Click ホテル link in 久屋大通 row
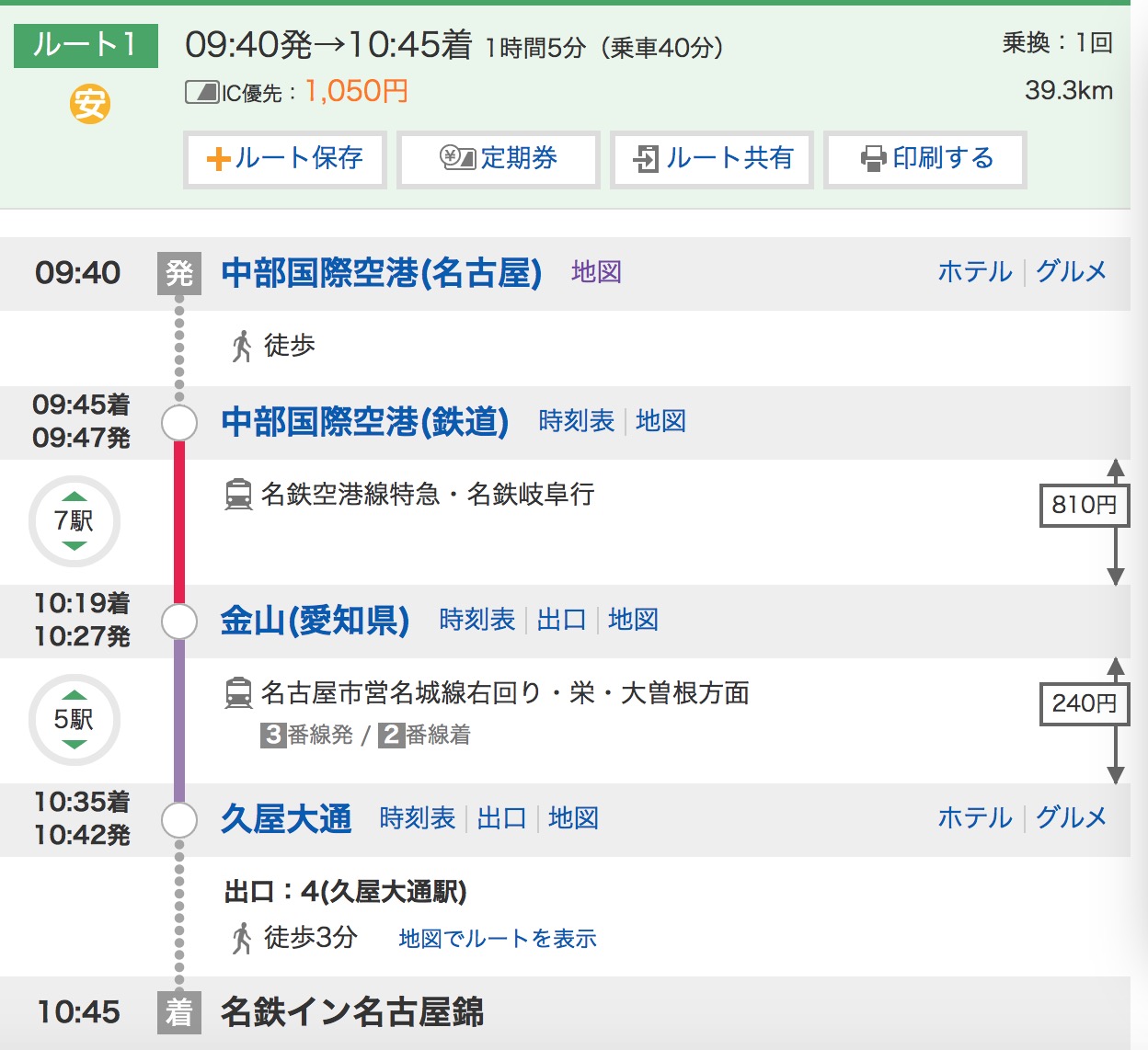Image resolution: width=1148 pixels, height=1050 pixels. click(x=975, y=817)
